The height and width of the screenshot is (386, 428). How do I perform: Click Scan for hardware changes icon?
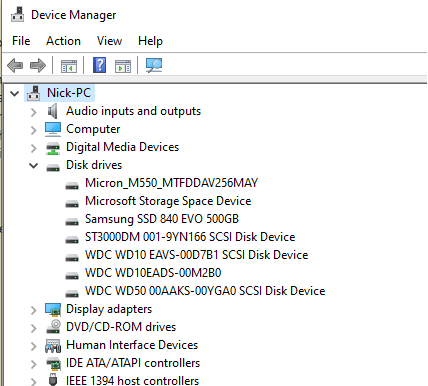(154, 65)
